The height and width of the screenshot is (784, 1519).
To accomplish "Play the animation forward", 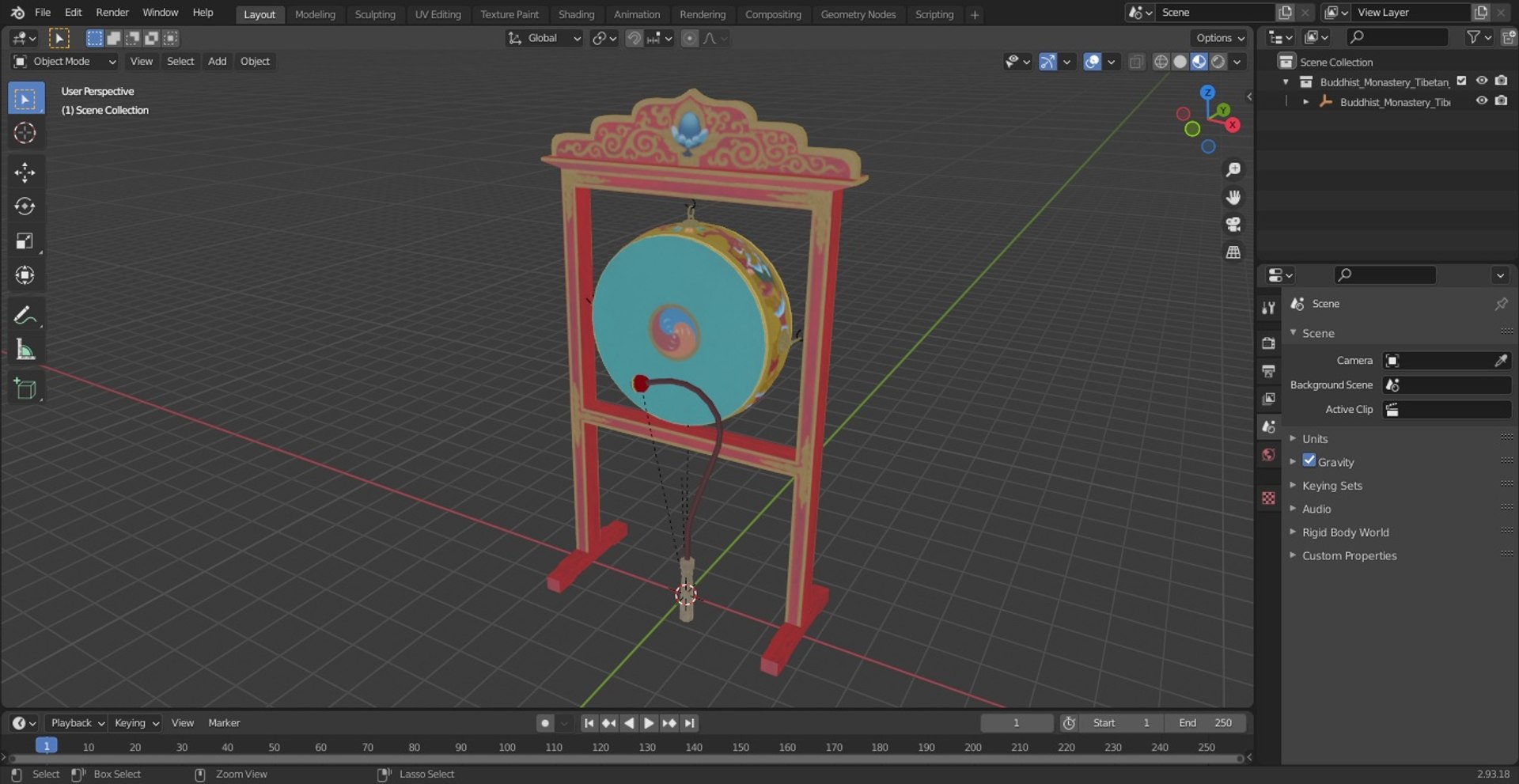I will 649,723.
